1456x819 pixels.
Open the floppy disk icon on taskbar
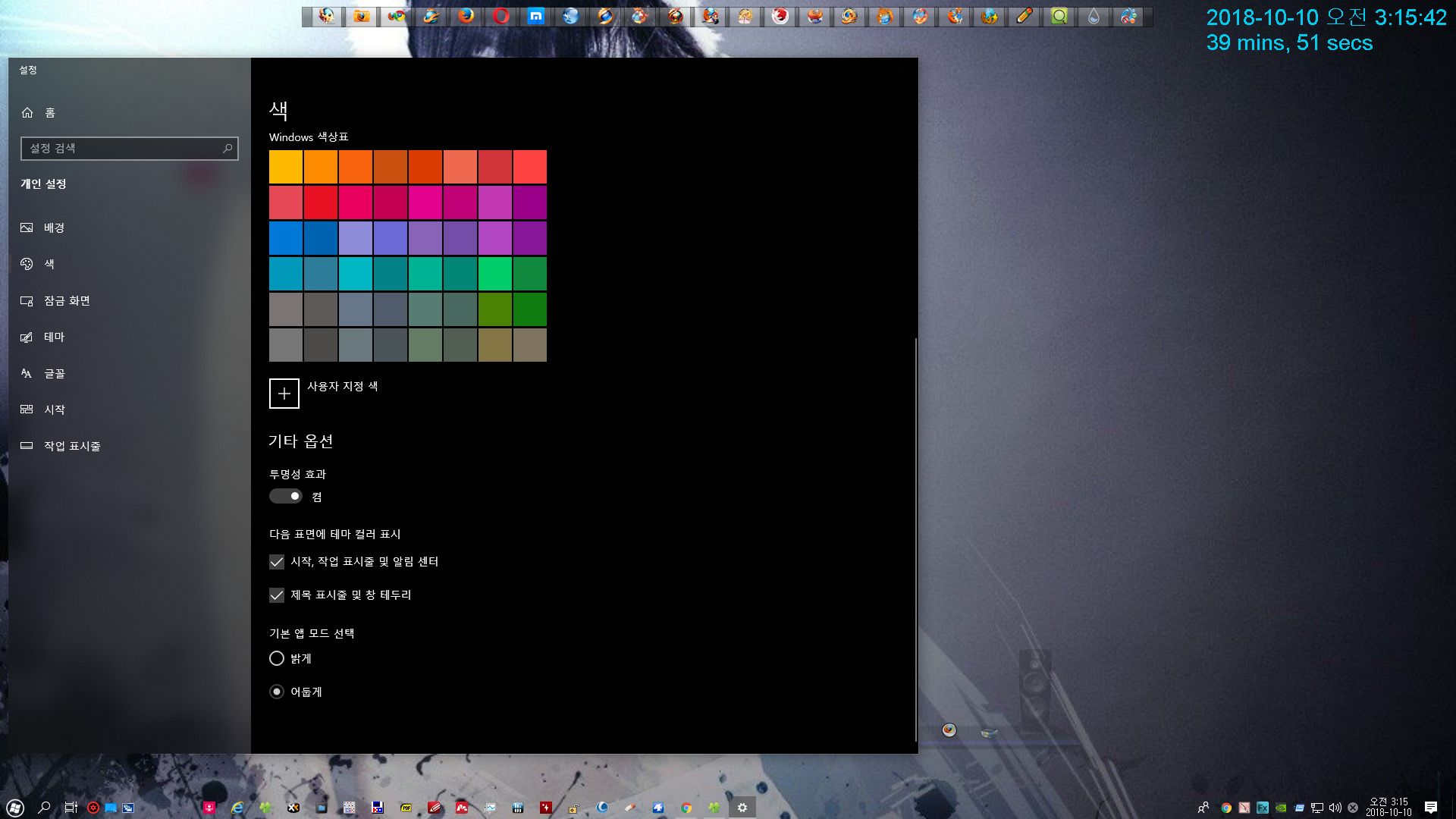(377, 808)
